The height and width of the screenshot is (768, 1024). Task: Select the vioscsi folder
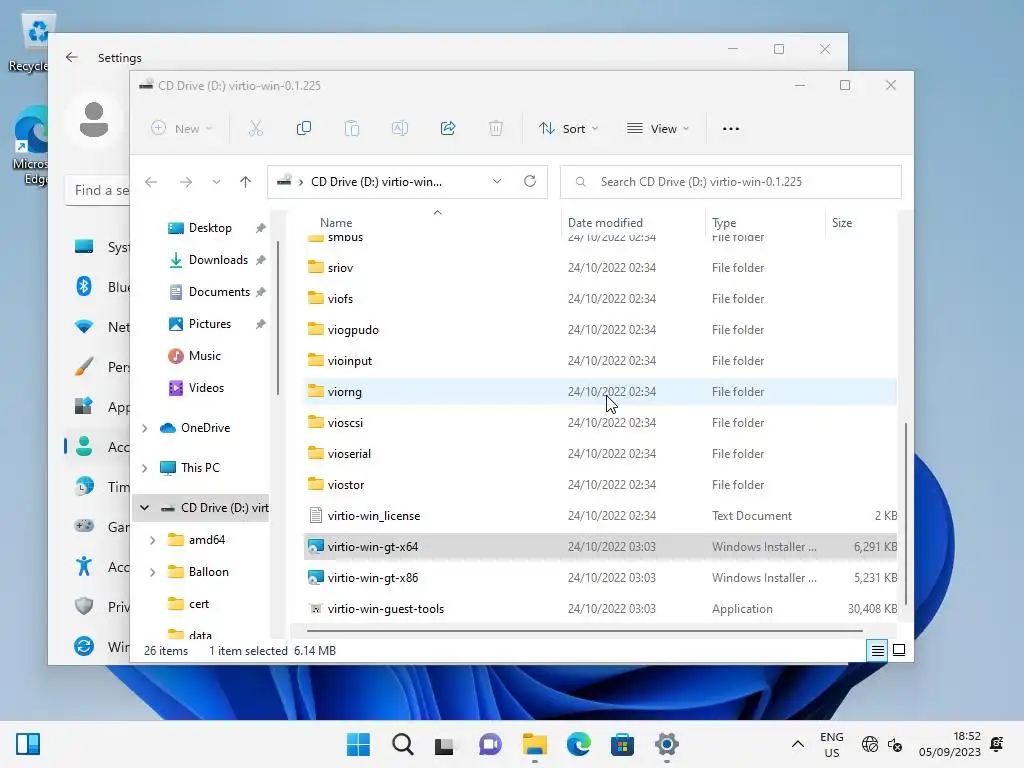600,423
